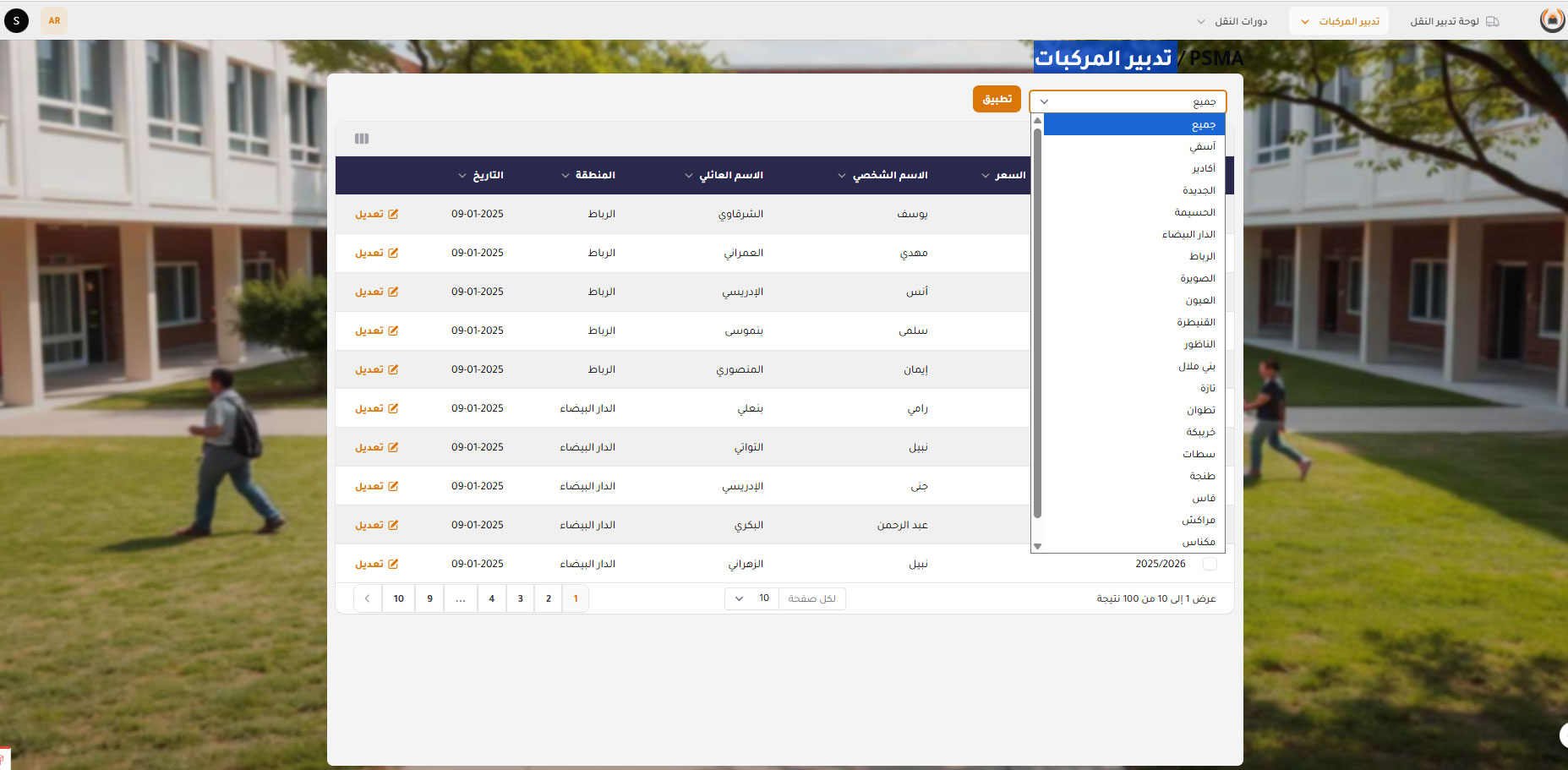Click تعديل link for سلمى row
This screenshot has height=770, width=1568.
coord(369,331)
